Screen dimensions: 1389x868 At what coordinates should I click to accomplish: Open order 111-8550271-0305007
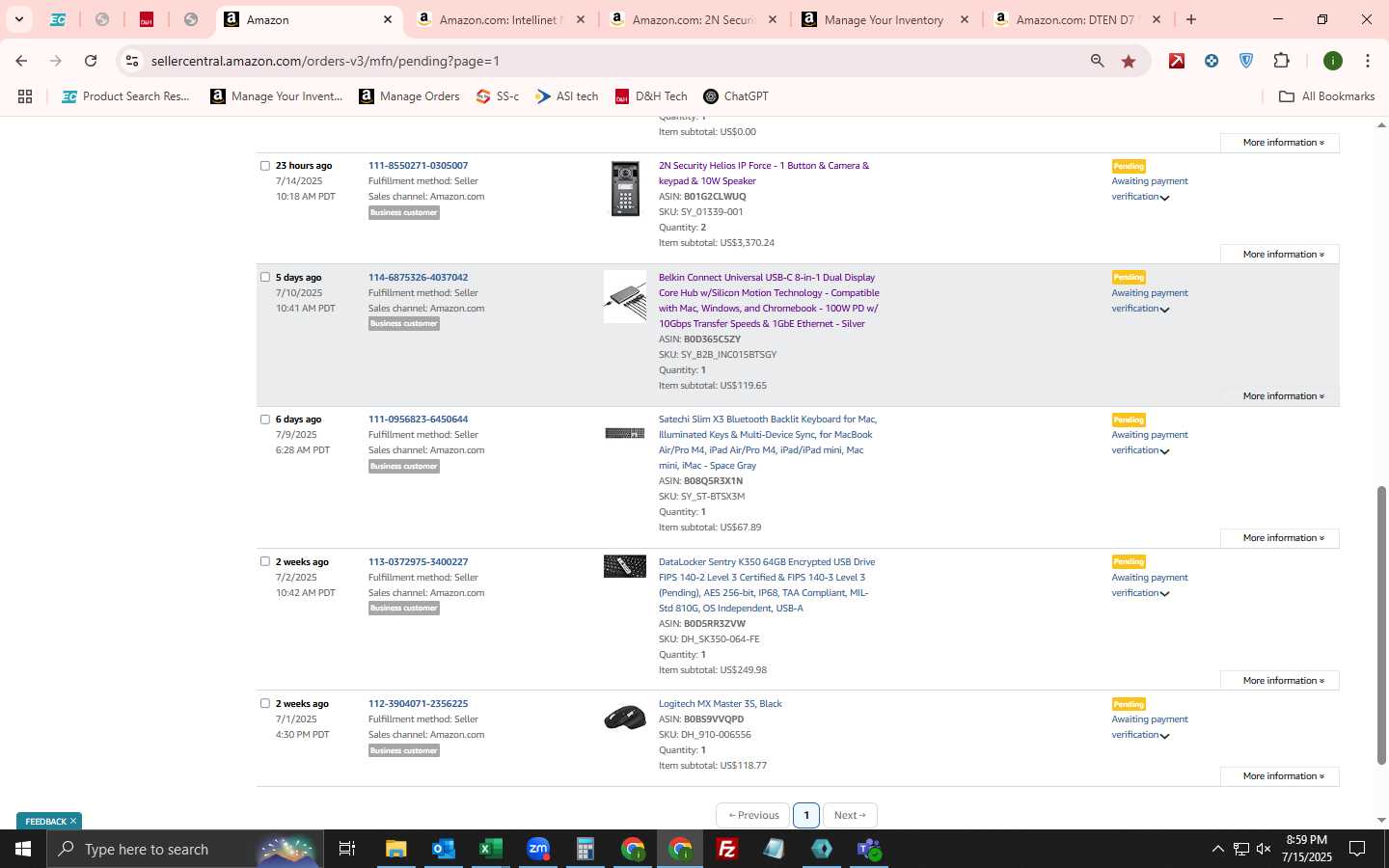pos(418,166)
